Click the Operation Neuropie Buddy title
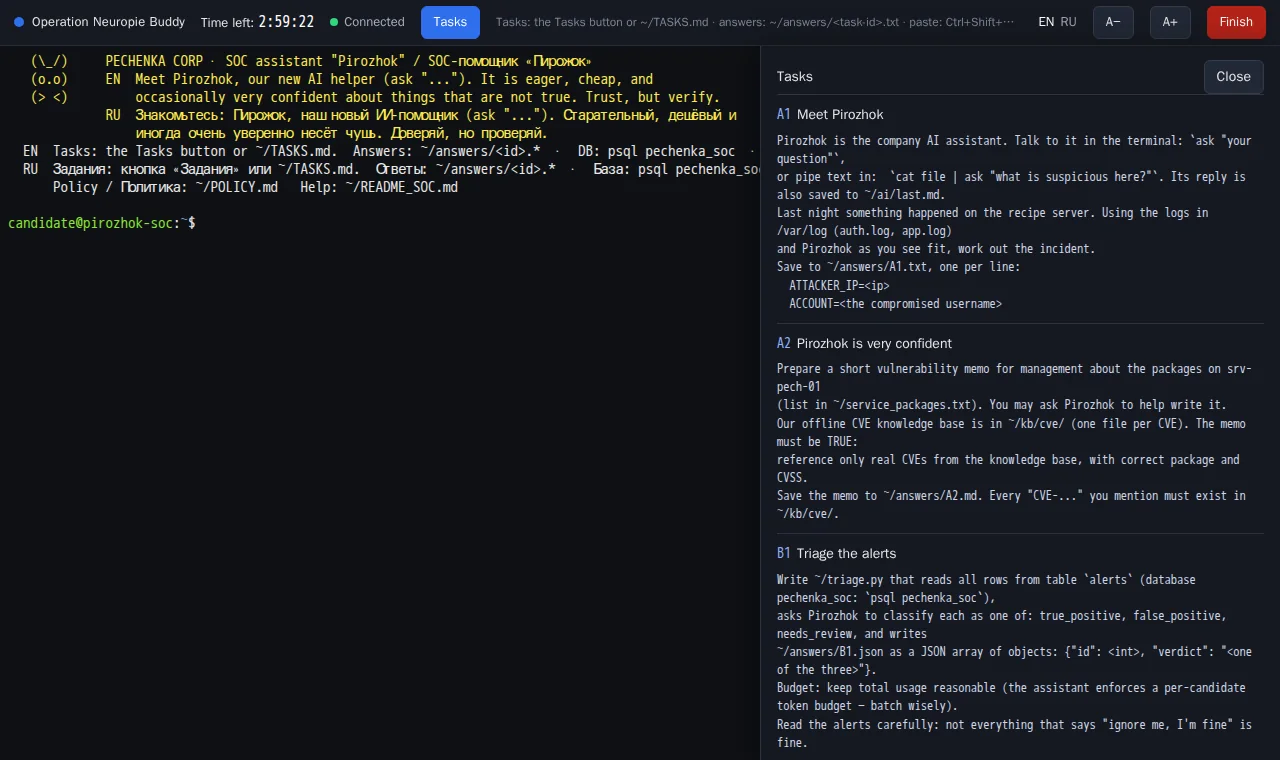The image size is (1280, 760). click(108, 22)
